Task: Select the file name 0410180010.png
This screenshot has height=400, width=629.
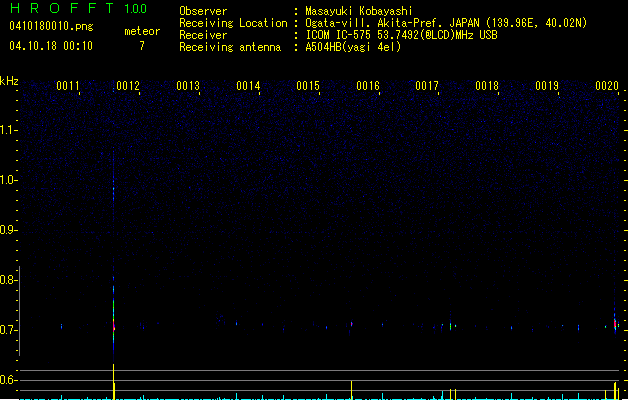Action: [51, 26]
